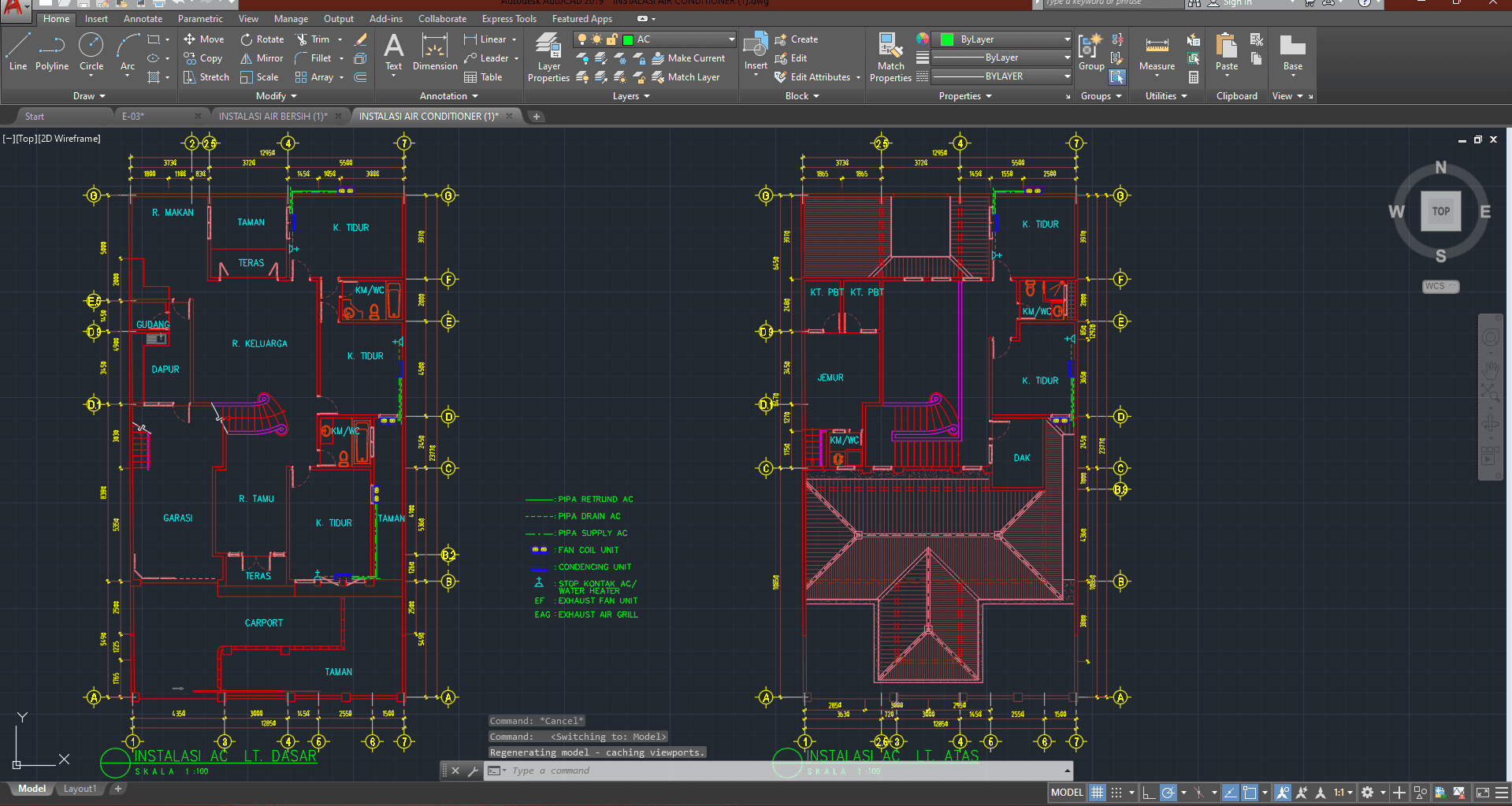Open the AC layer dropdown
The image size is (1512, 806).
[731, 39]
